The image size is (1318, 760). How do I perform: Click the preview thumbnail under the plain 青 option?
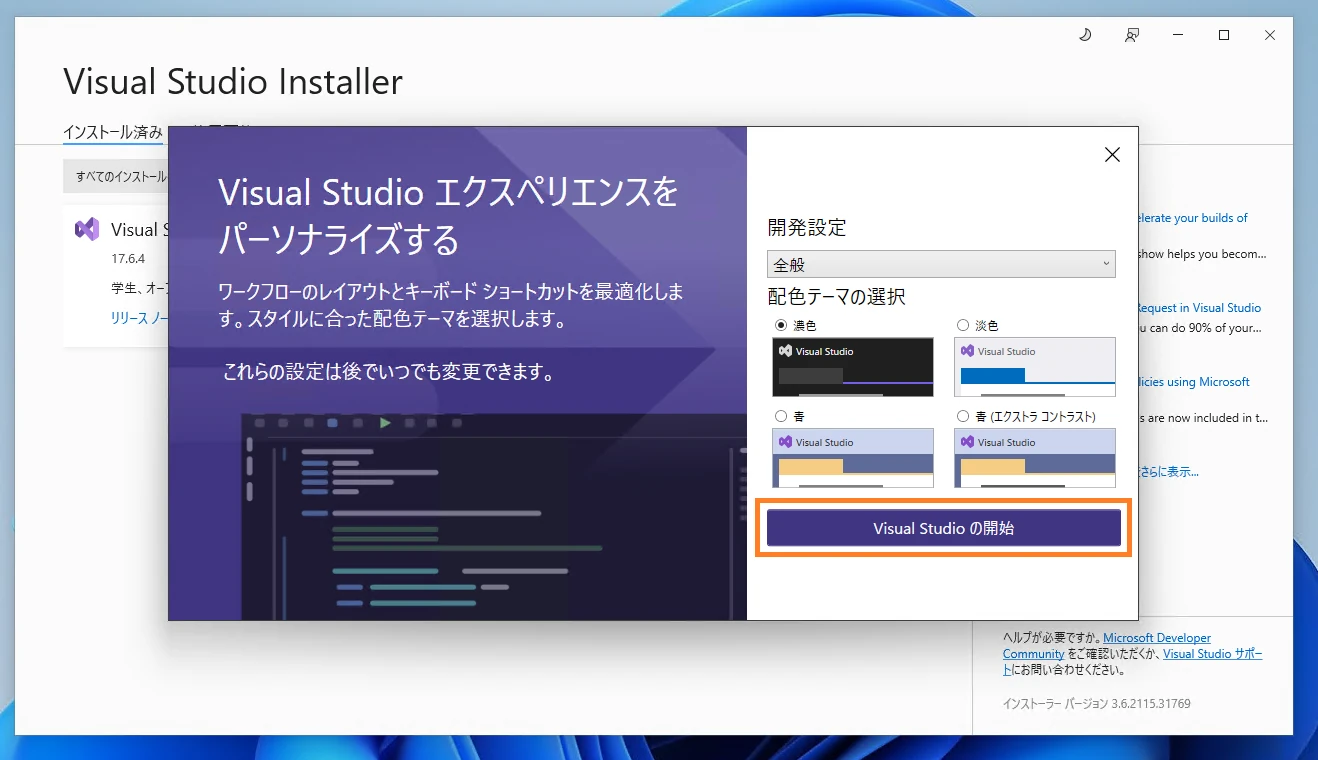coord(853,458)
